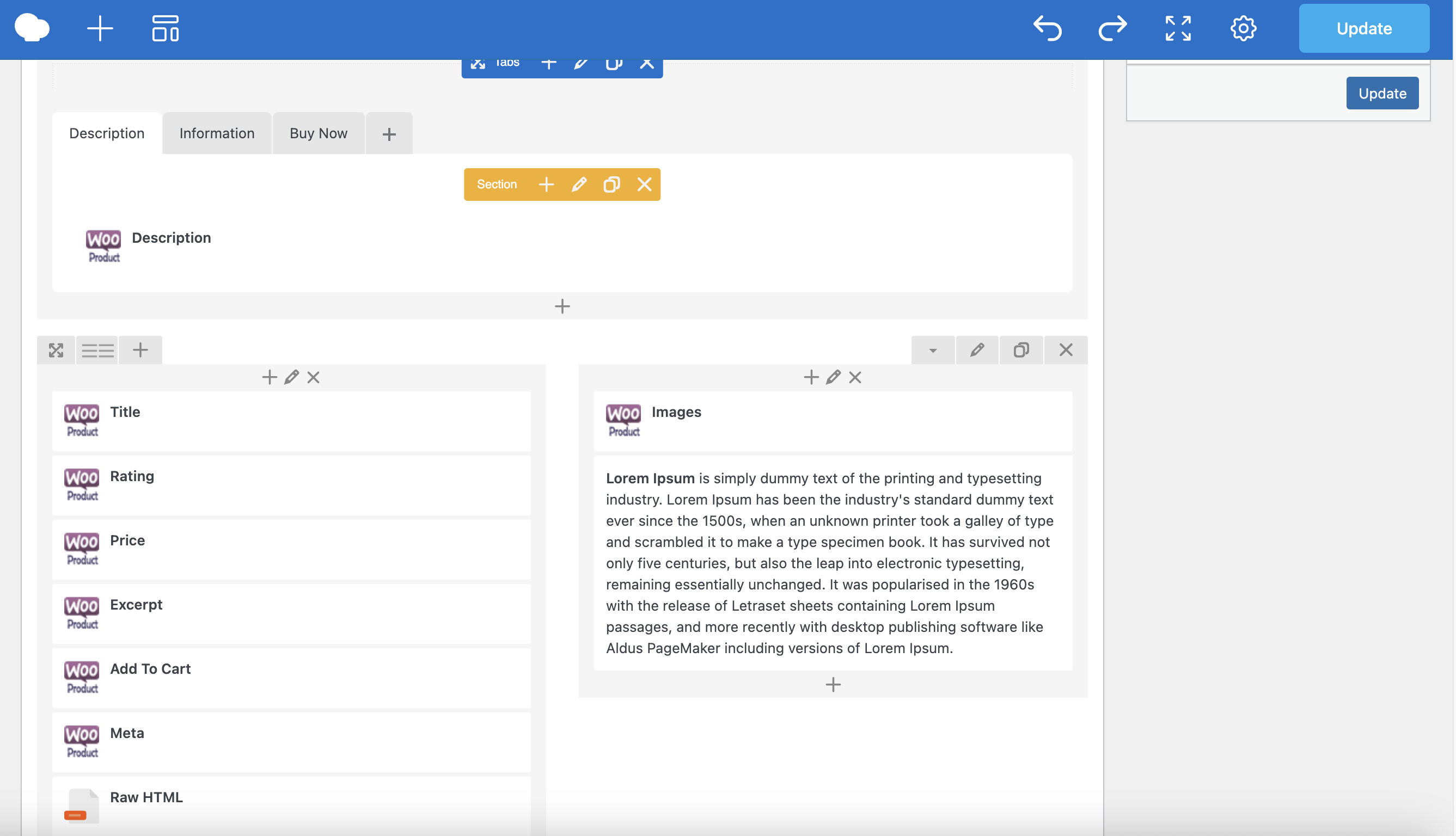This screenshot has width=1456, height=836.
Task: Click the undo arrow in top bar
Action: point(1047,28)
